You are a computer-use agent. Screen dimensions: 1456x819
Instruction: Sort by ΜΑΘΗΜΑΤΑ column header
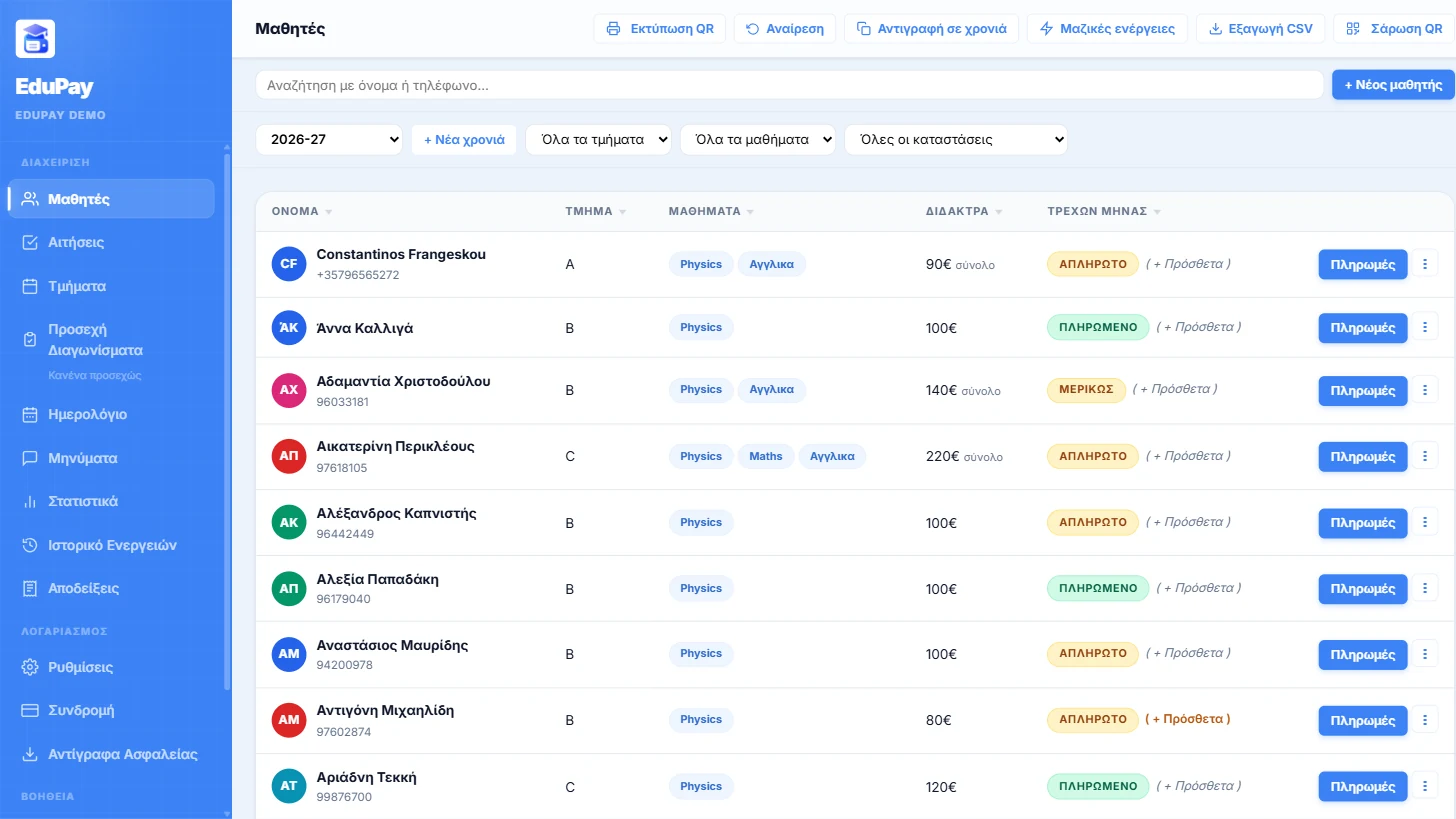pyautogui.click(x=711, y=211)
